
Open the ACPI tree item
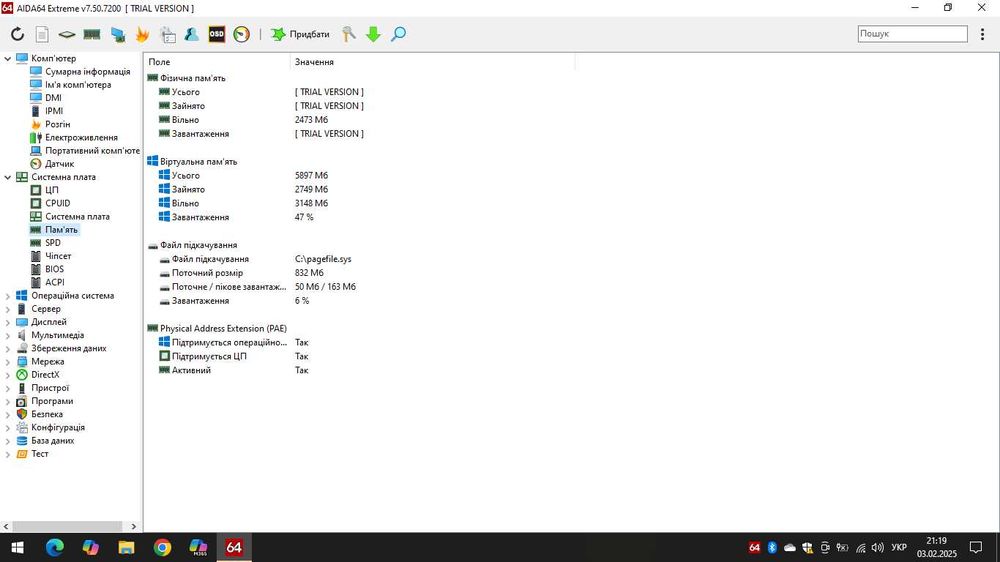[x=54, y=283]
